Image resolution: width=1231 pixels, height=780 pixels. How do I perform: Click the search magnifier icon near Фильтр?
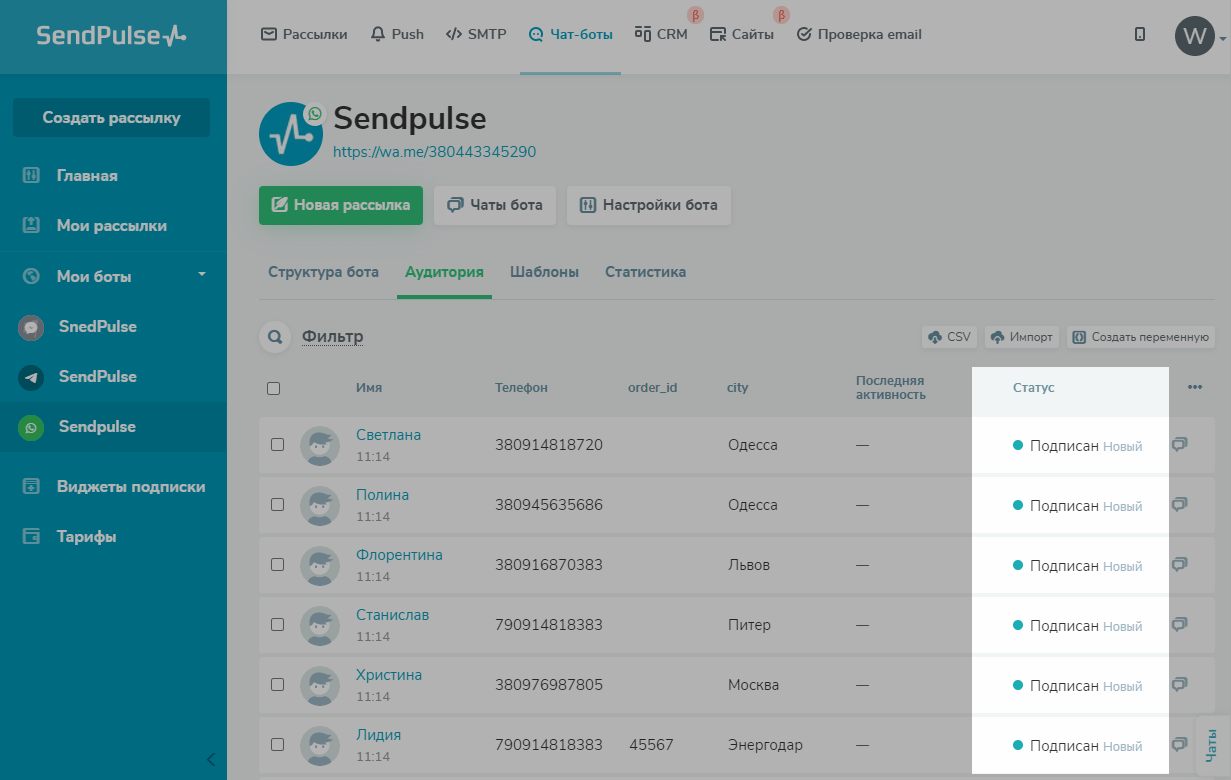coord(276,337)
